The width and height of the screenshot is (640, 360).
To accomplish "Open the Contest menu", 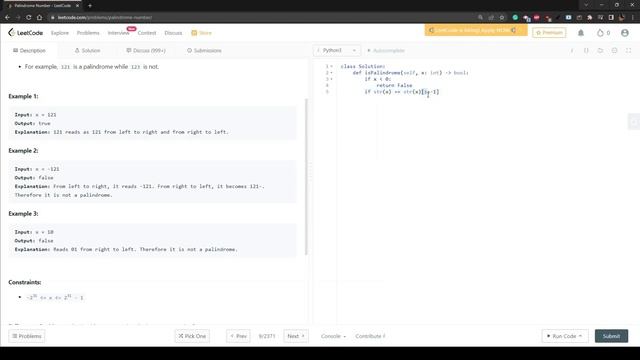I will [x=147, y=33].
